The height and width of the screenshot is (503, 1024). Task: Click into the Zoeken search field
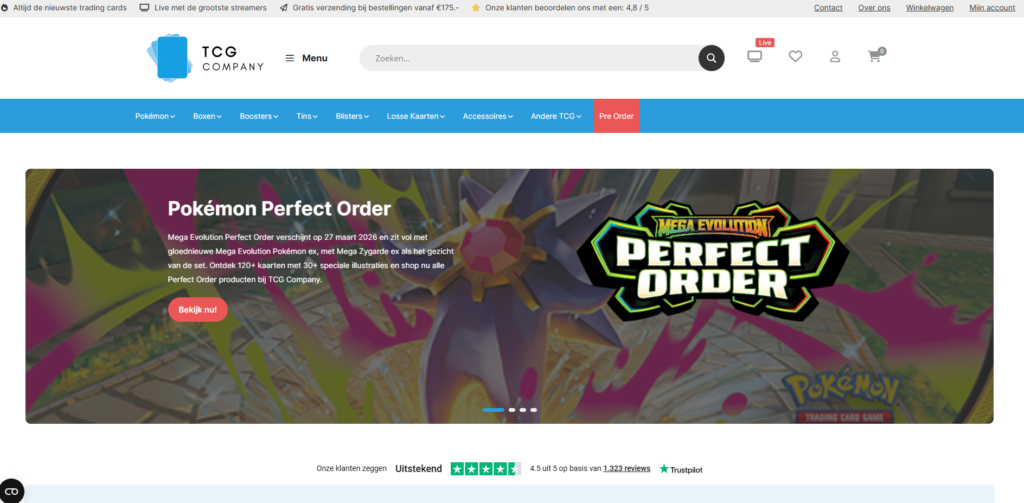[529, 58]
